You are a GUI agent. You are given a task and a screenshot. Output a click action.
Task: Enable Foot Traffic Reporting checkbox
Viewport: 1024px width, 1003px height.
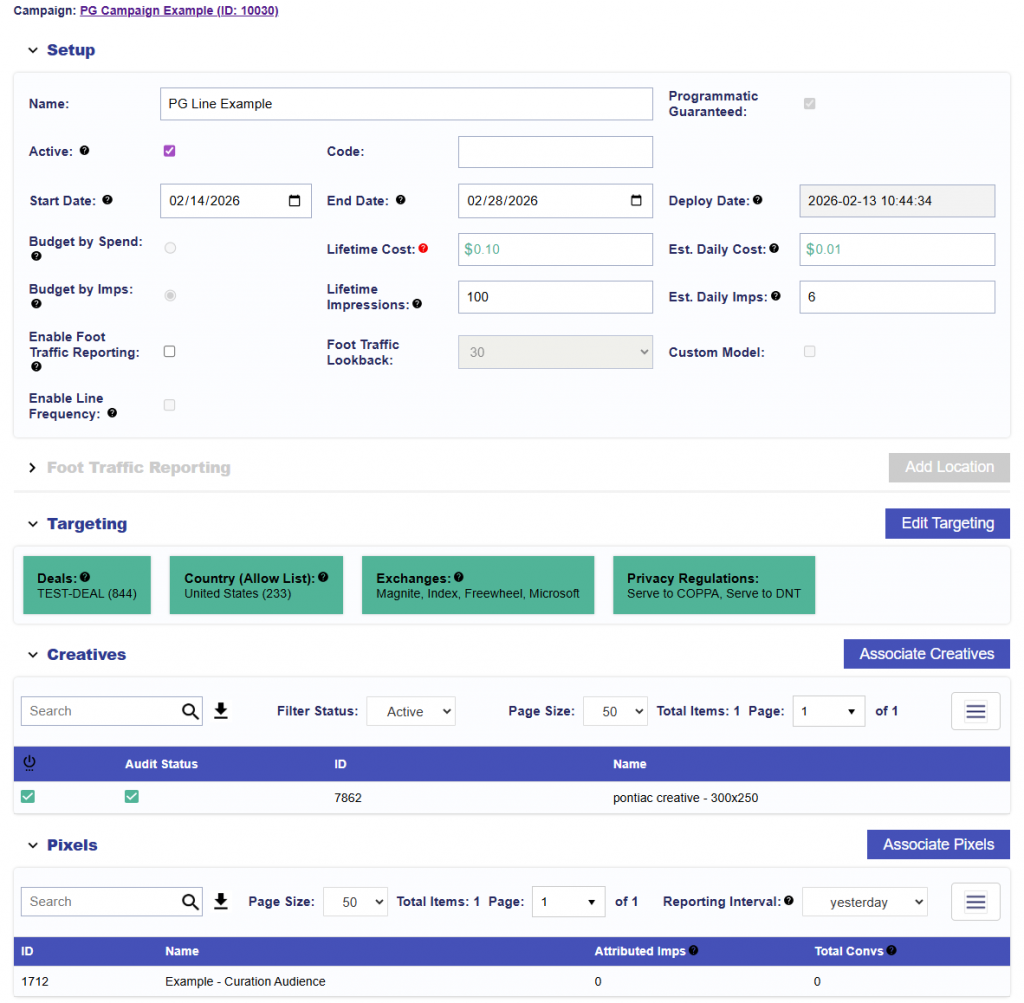170,351
